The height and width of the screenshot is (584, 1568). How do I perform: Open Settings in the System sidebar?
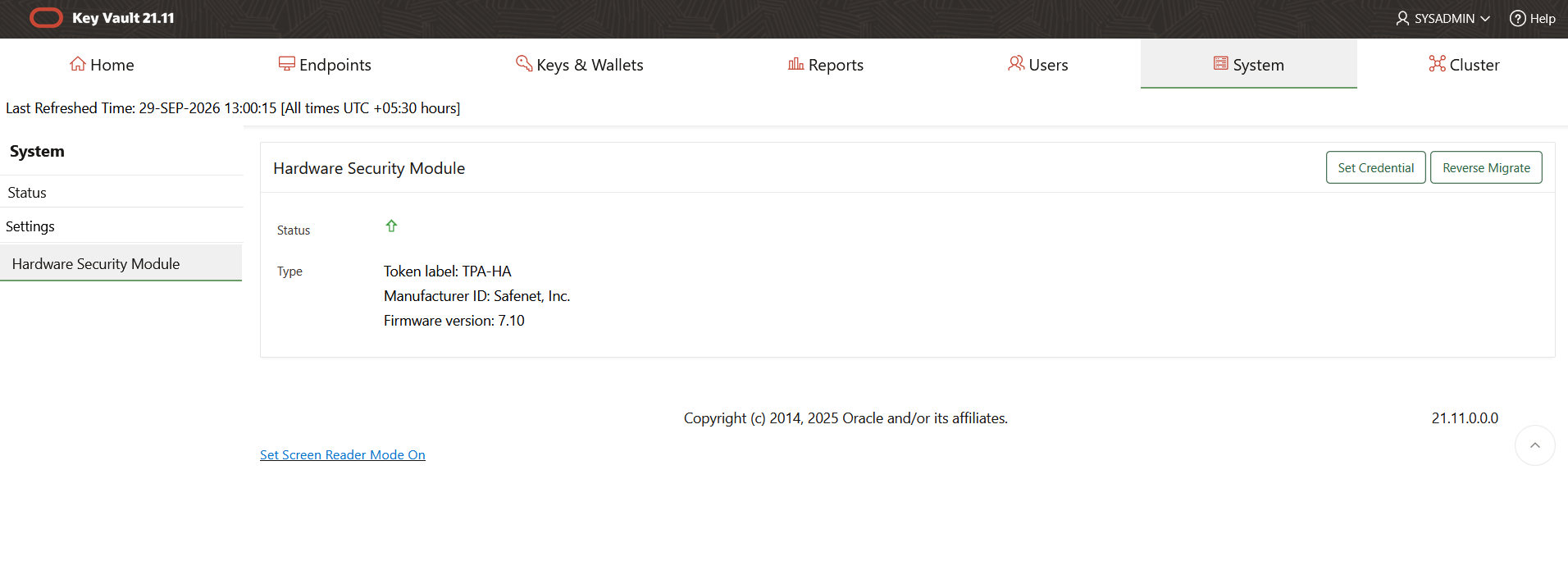pyautogui.click(x=121, y=226)
